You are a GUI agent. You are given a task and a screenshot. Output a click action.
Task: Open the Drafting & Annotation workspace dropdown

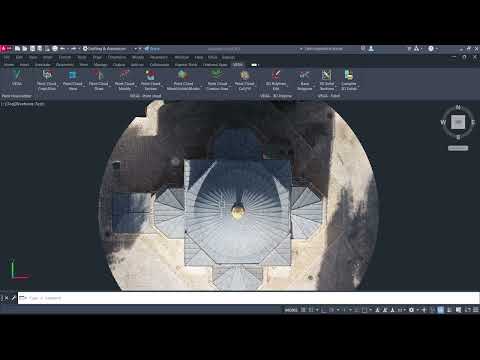tap(136, 49)
